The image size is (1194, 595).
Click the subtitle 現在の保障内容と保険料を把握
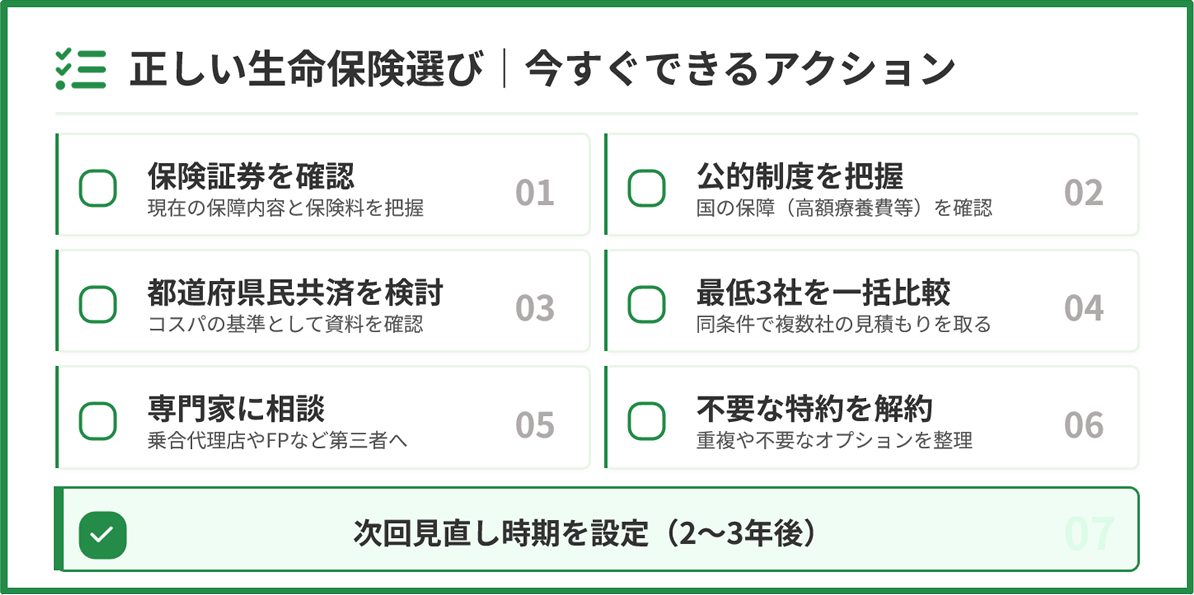(285, 208)
